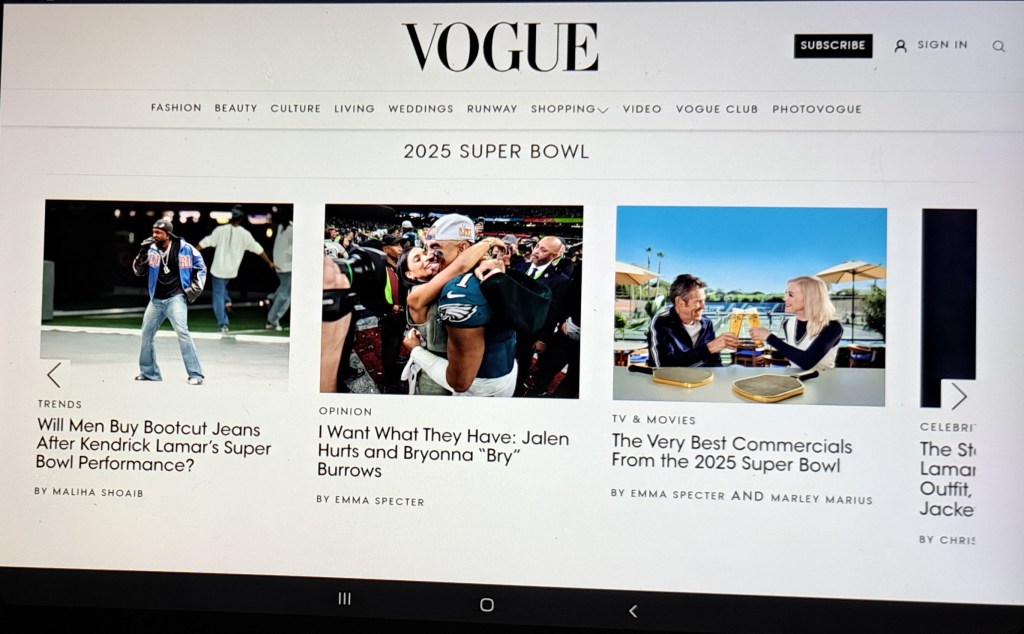This screenshot has width=1024, height=634.
Task: Open the Vogue Club menu item
Action: coord(716,109)
